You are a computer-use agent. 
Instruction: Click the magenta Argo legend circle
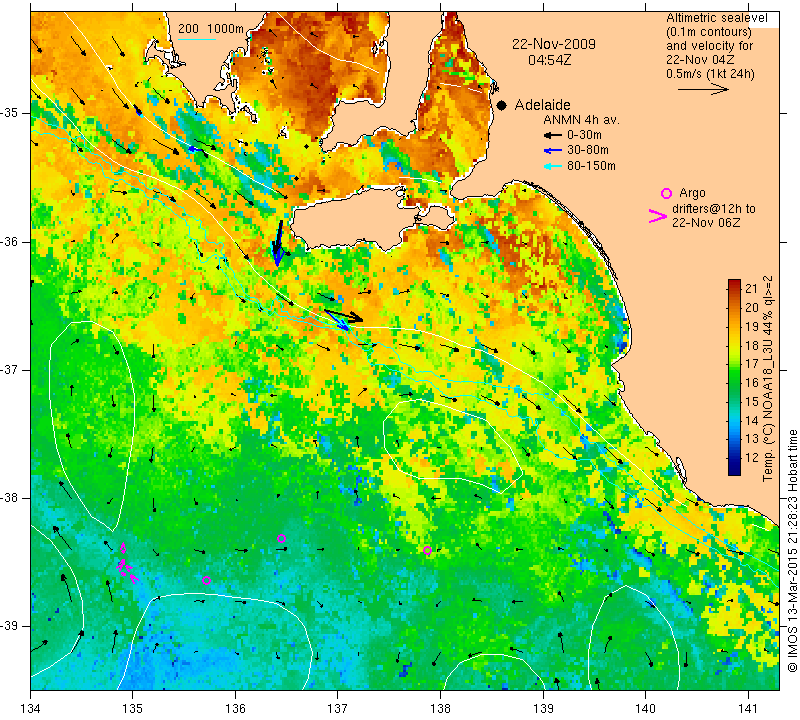[x=666, y=193]
